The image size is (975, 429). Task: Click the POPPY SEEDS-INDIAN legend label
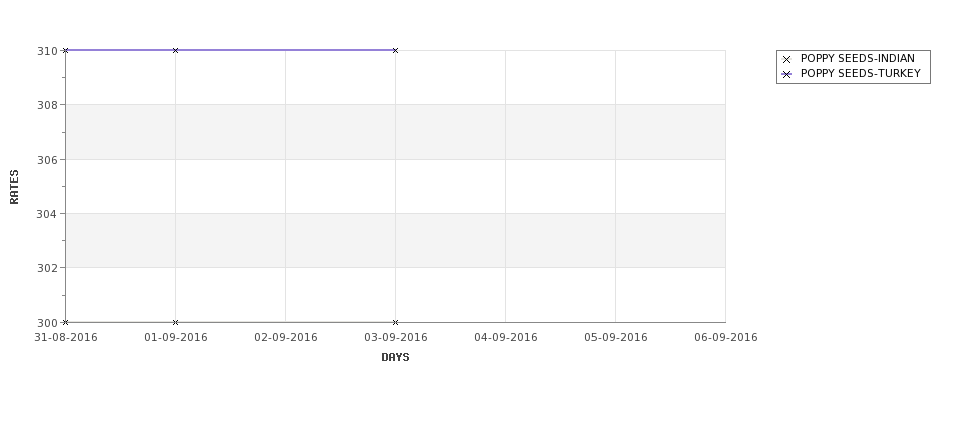(x=857, y=58)
